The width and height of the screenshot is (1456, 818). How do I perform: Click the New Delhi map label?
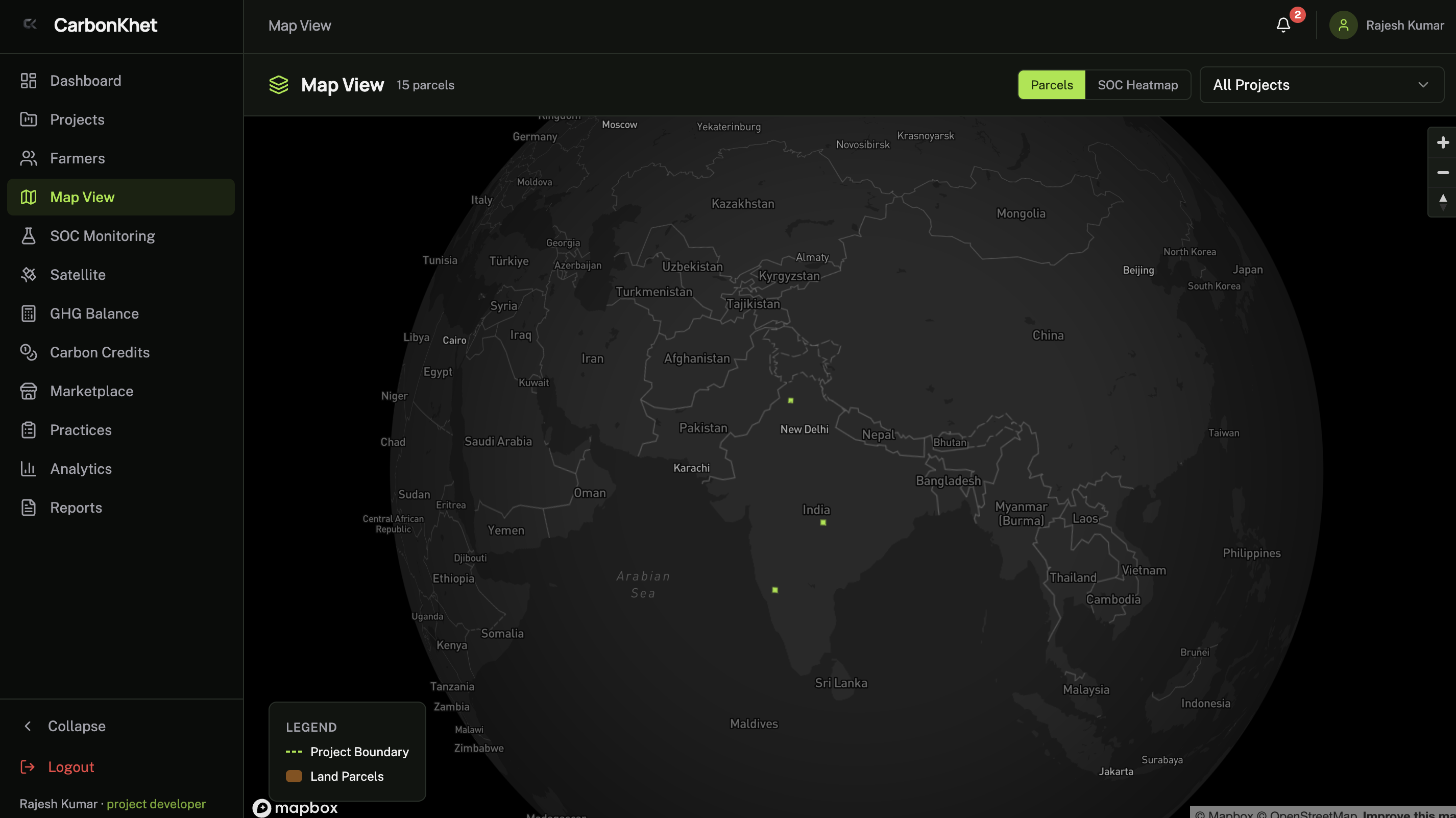coord(804,429)
